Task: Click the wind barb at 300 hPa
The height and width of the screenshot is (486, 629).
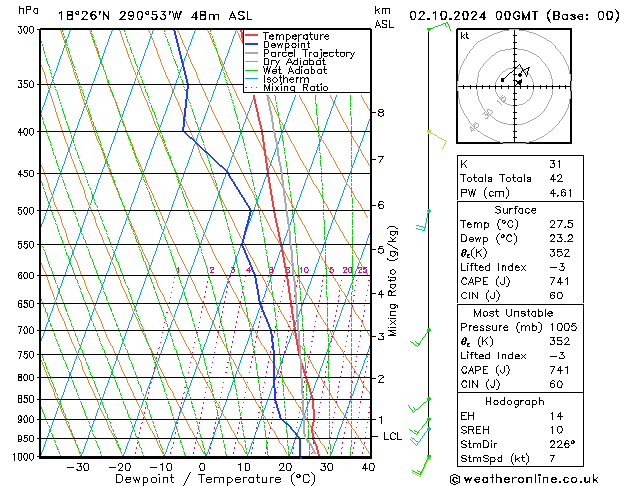Action: pos(437,28)
